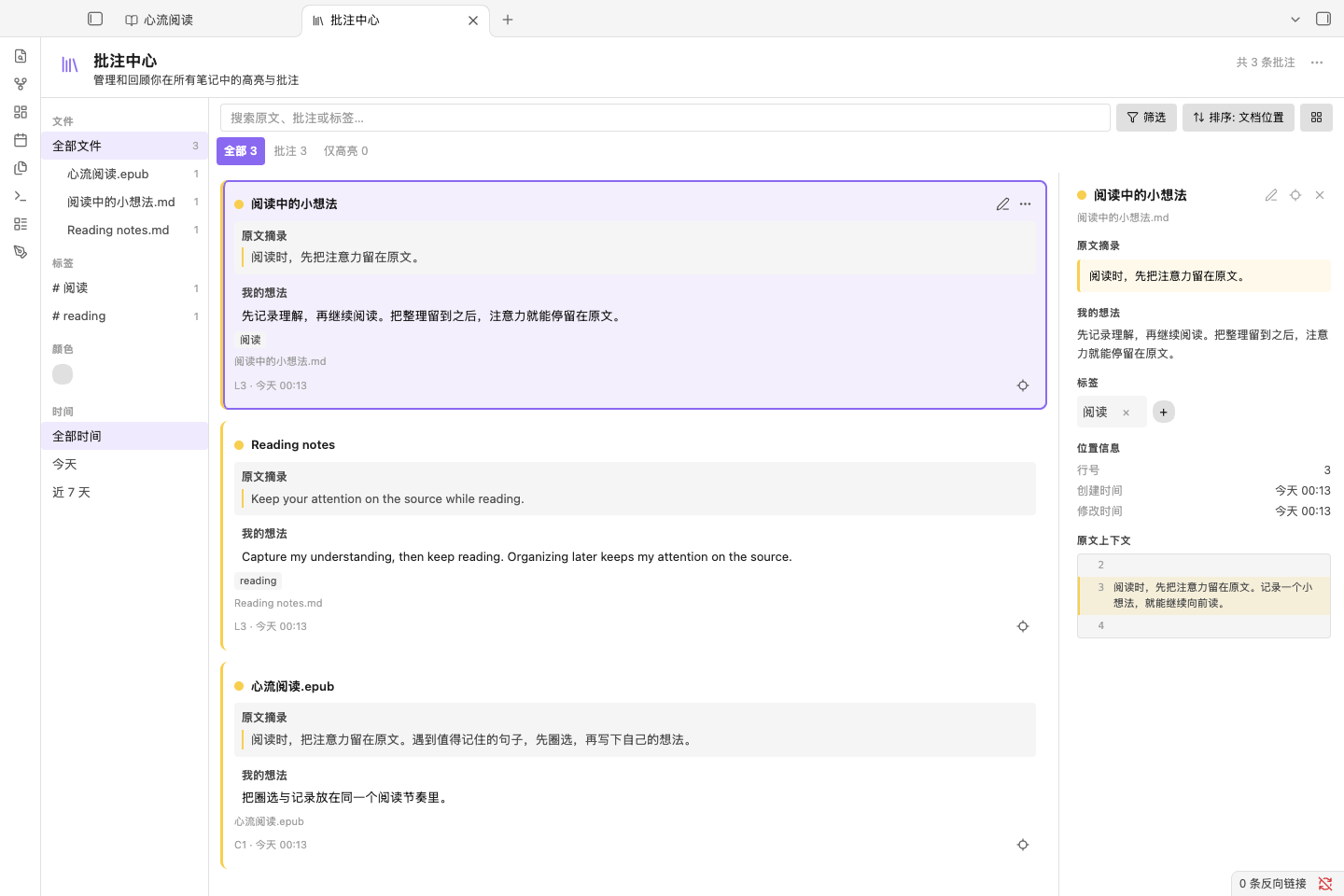The height and width of the screenshot is (896, 1344).
Task: Locate 心流阅读.epub annotation in source
Action: pos(1023,846)
